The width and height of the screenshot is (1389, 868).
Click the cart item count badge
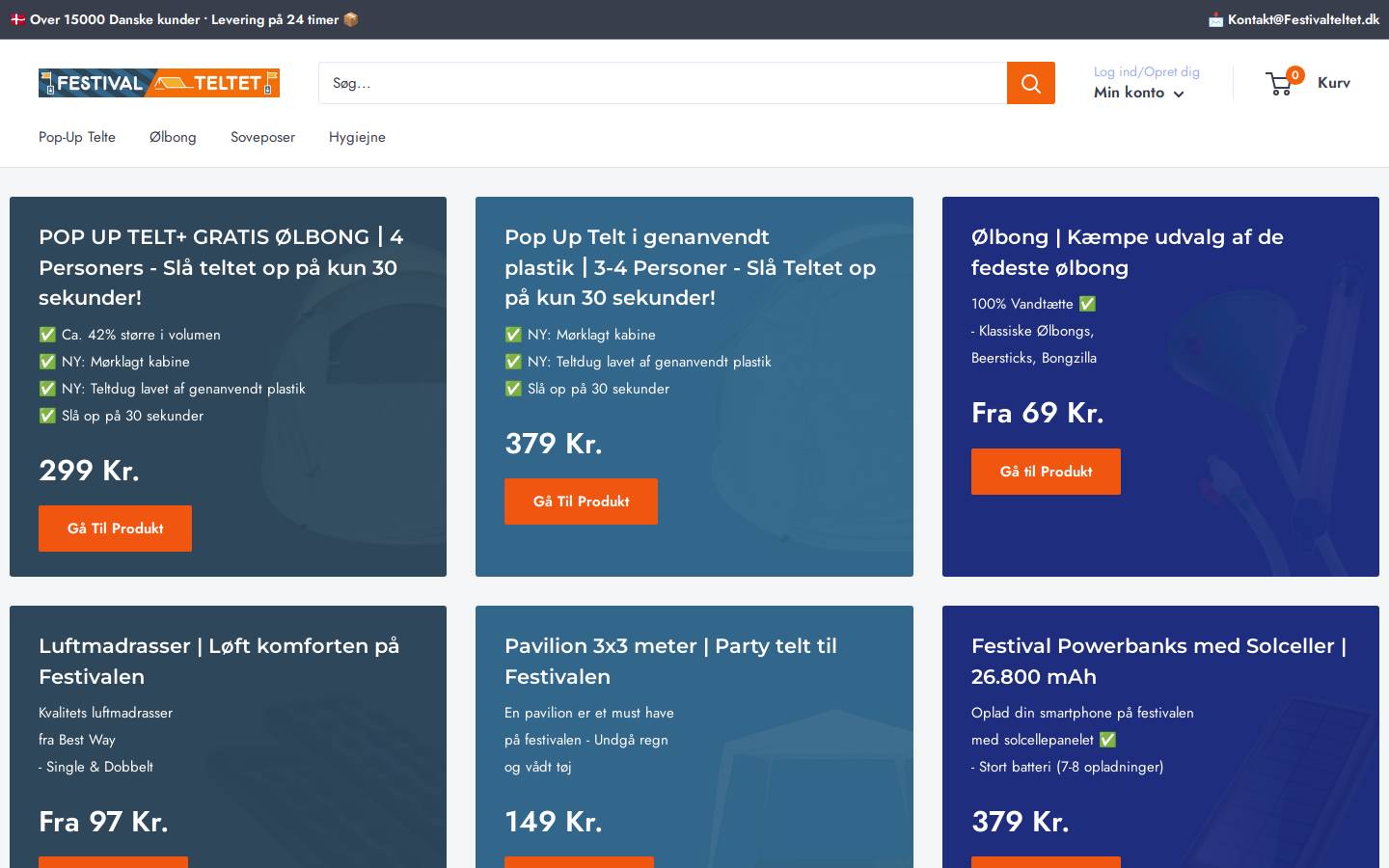pyautogui.click(x=1295, y=74)
